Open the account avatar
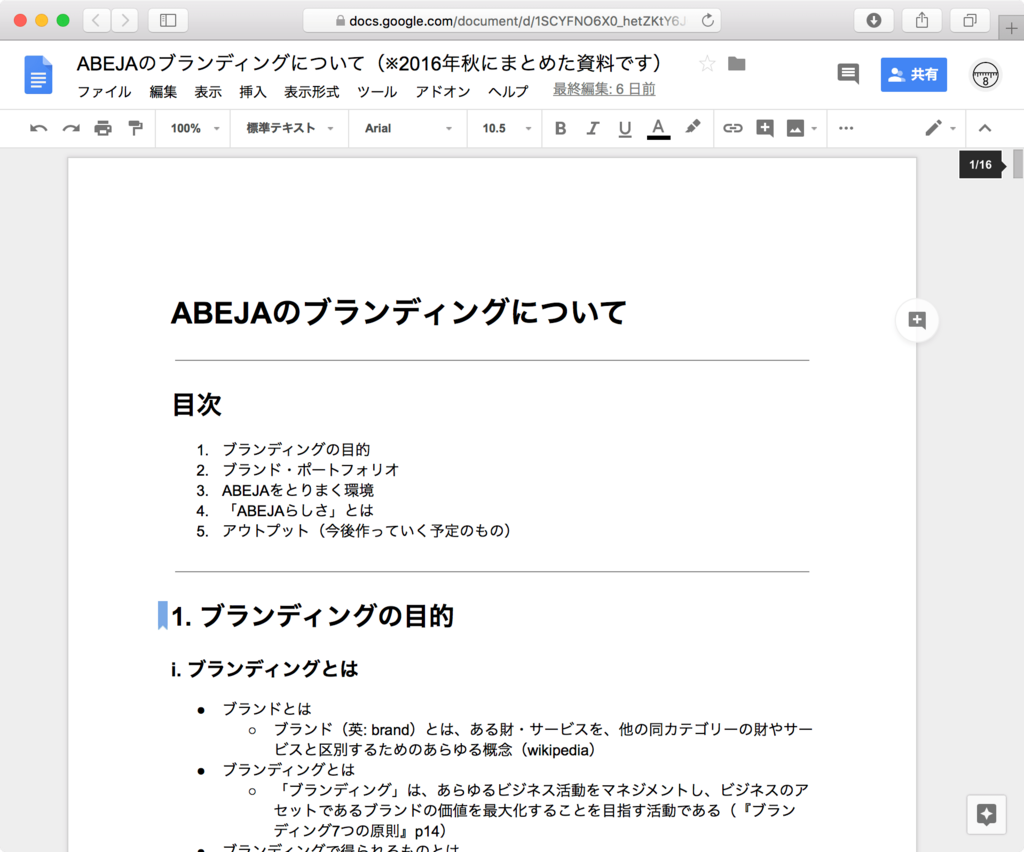 point(985,75)
